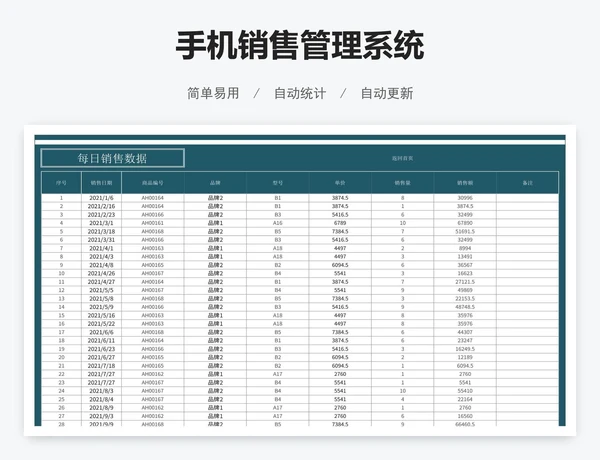Click the 销售日期 column header
The height and width of the screenshot is (460, 600).
[101, 183]
